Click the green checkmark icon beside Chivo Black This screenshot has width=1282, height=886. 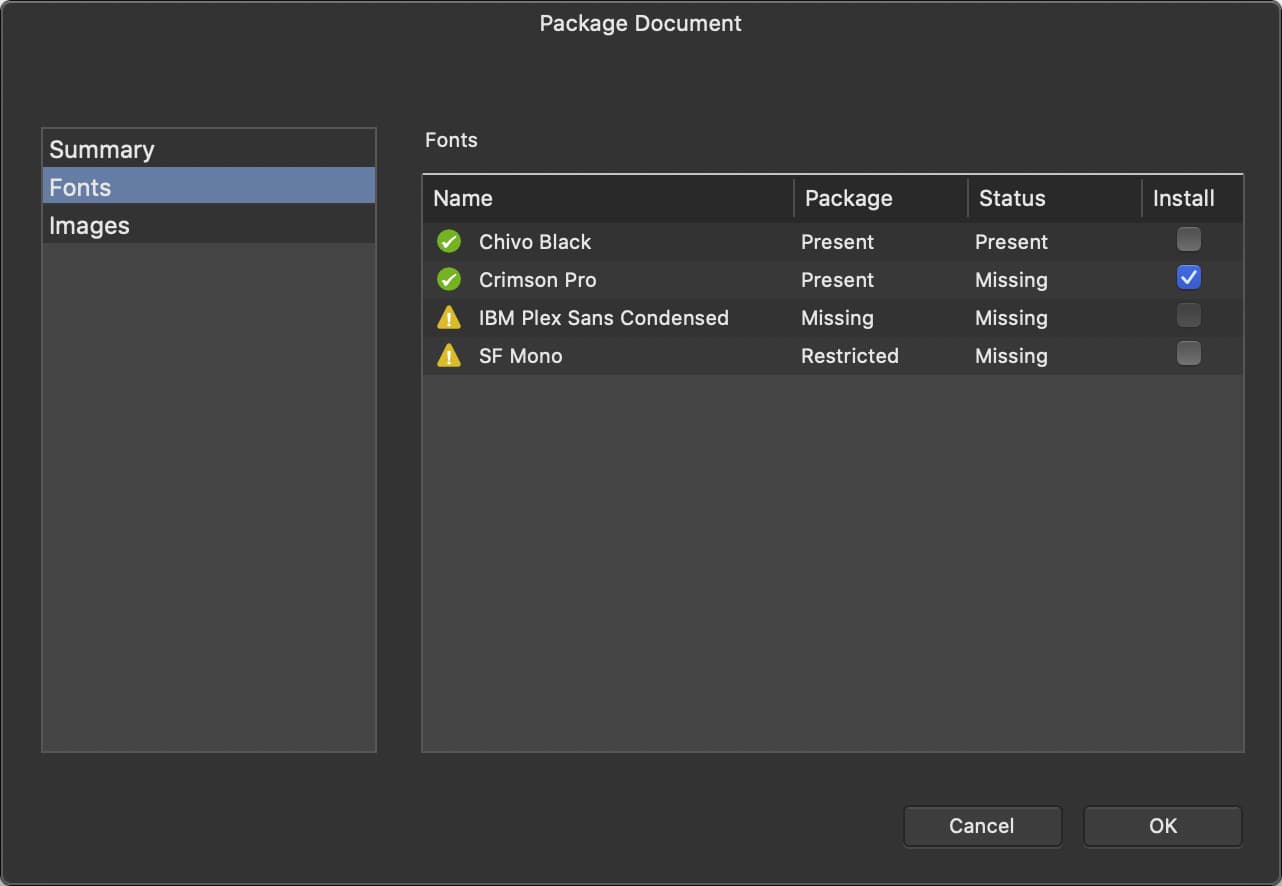[x=449, y=242]
